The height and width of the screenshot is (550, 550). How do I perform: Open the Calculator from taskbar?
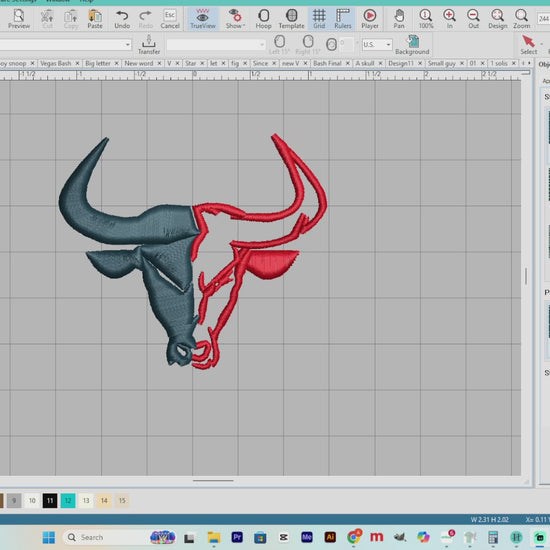pos(493,537)
